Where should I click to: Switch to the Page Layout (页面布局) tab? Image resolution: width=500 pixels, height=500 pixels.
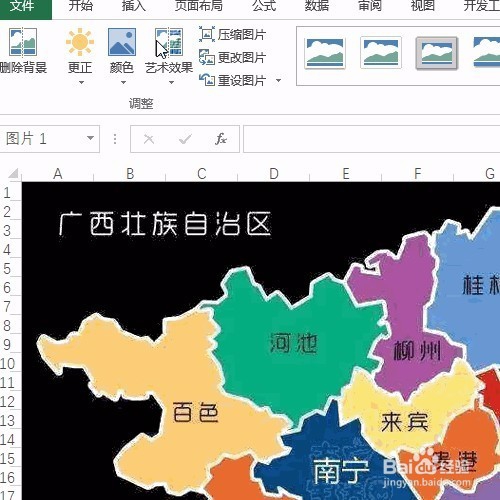pos(199,6)
